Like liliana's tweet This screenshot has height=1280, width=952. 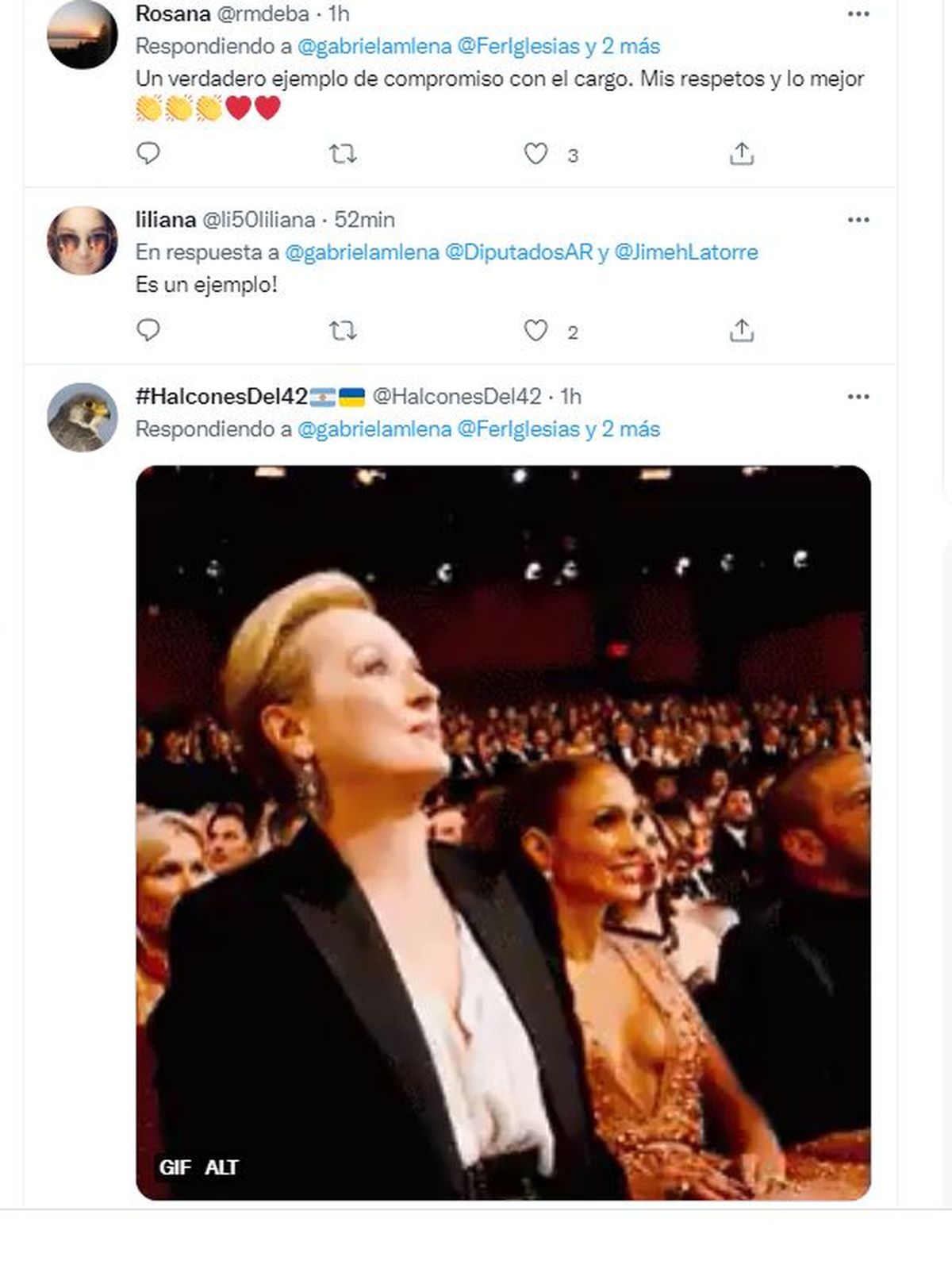[x=536, y=330]
